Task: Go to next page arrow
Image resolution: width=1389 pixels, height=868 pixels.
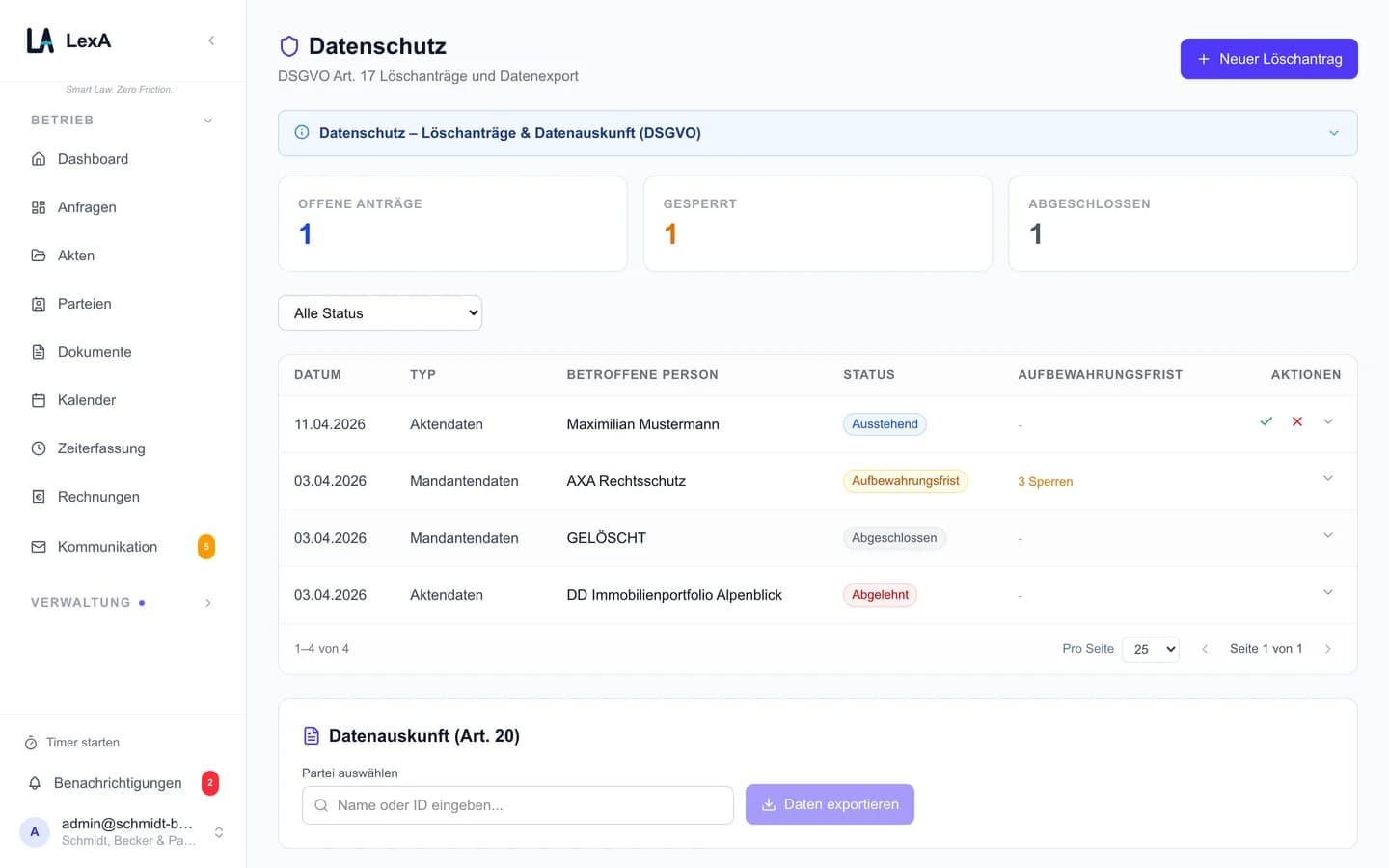Action: pyautogui.click(x=1328, y=649)
